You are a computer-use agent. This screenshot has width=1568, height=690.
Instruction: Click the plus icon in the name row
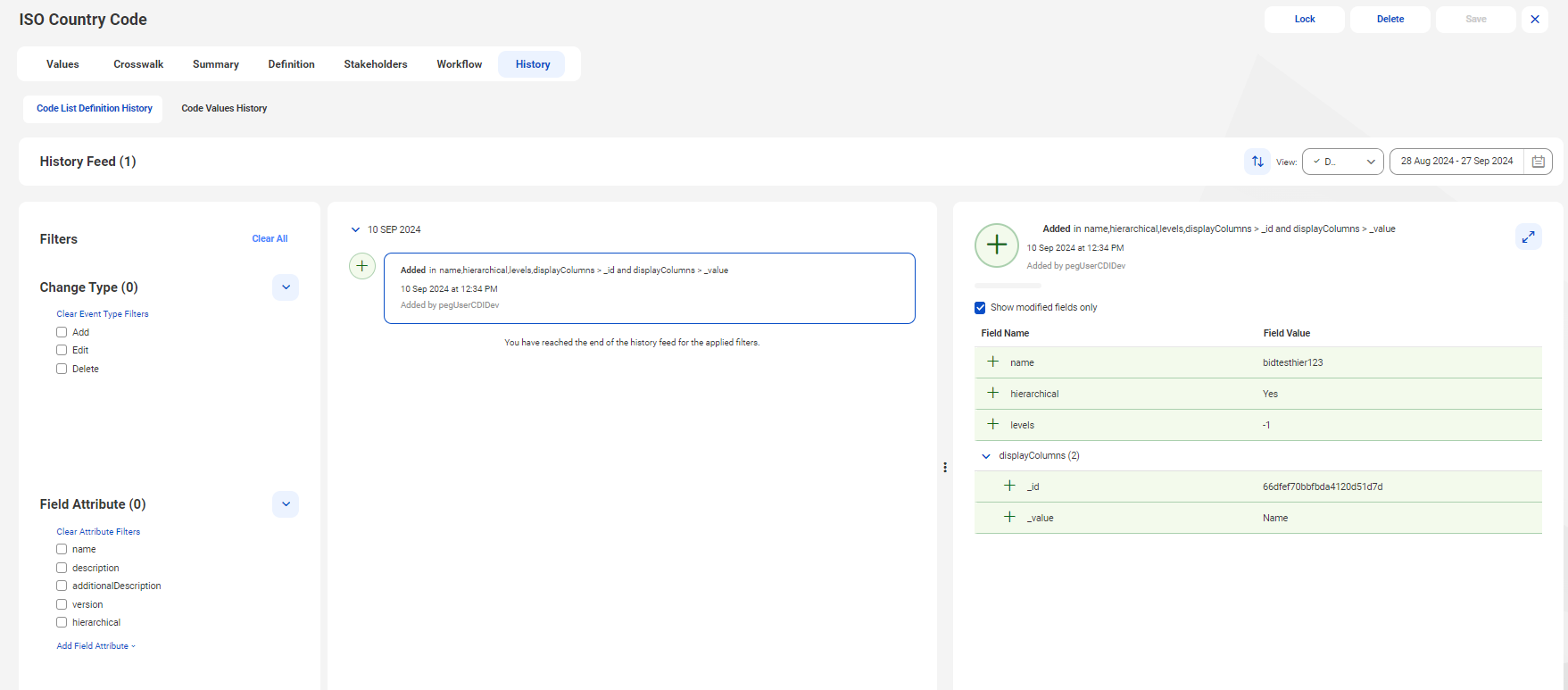point(992,362)
